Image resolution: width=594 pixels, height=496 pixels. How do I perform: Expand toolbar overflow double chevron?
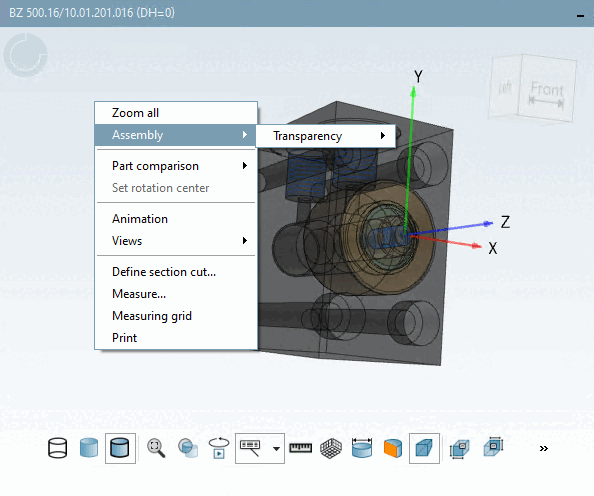544,449
